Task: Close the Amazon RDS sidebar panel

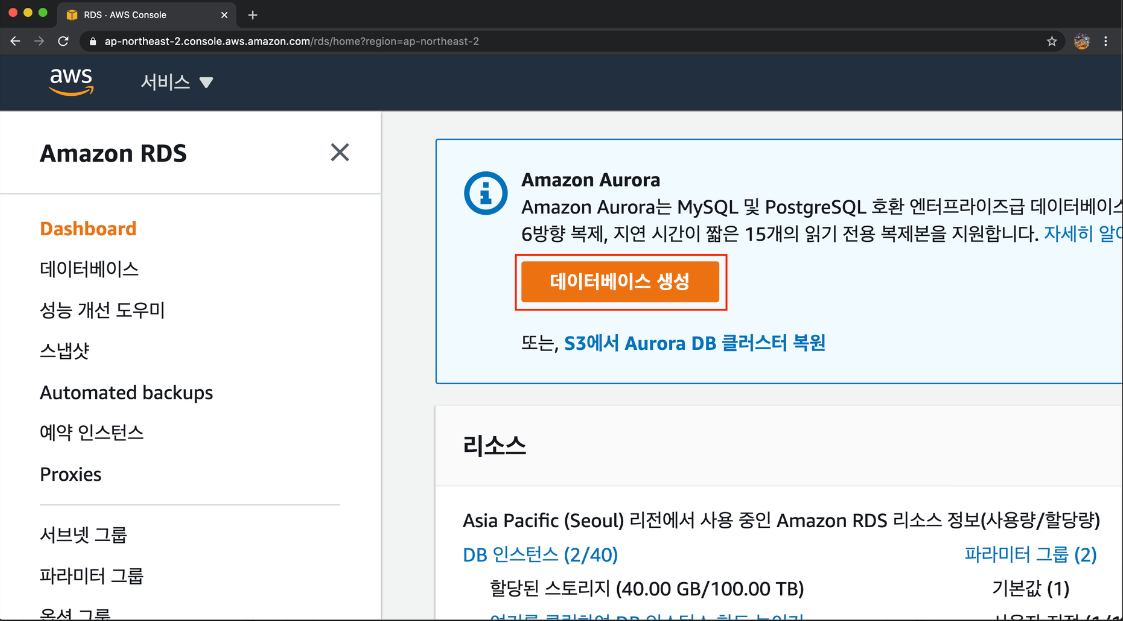Action: pyautogui.click(x=339, y=152)
